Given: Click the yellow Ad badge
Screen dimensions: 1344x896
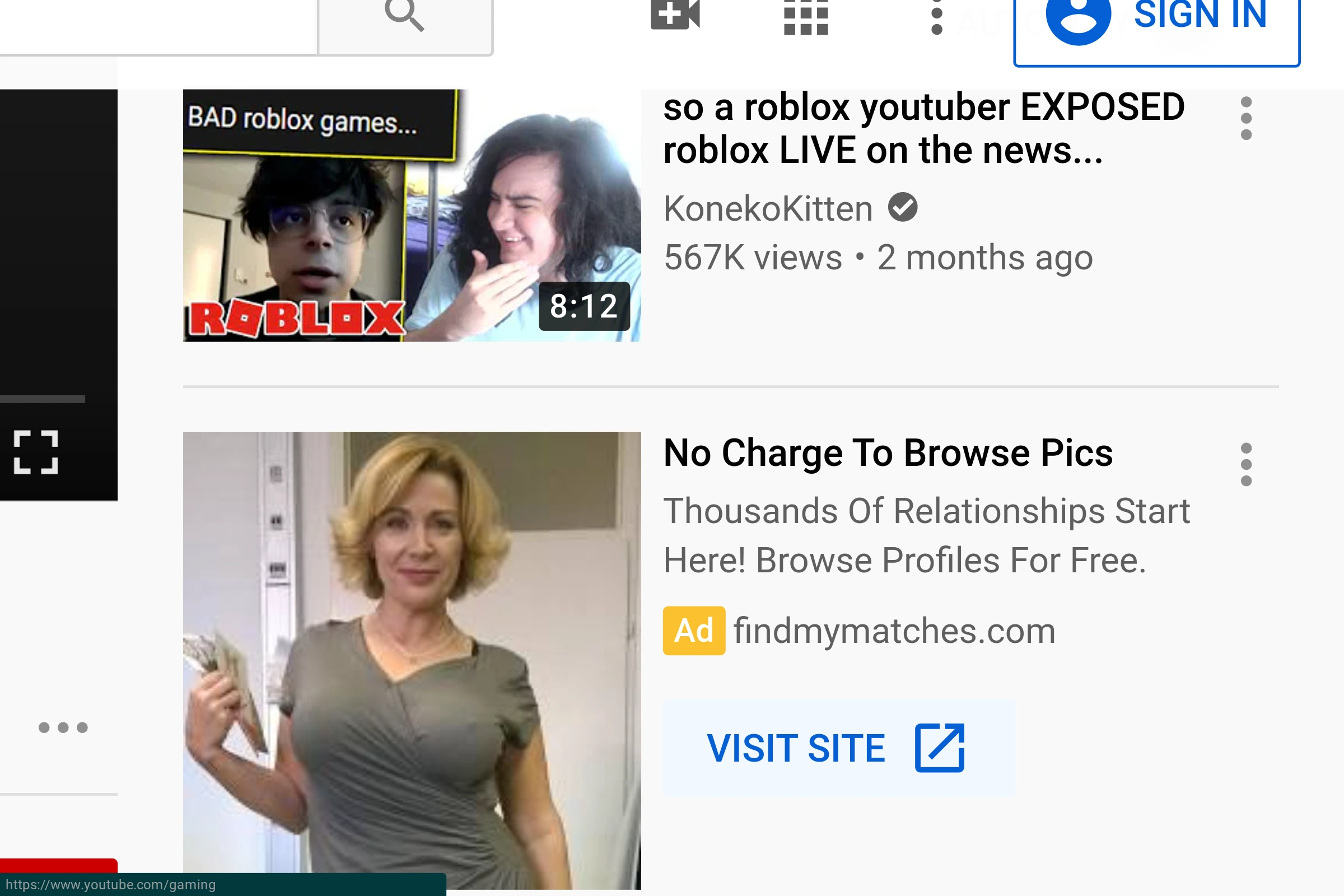Looking at the screenshot, I should 694,631.
